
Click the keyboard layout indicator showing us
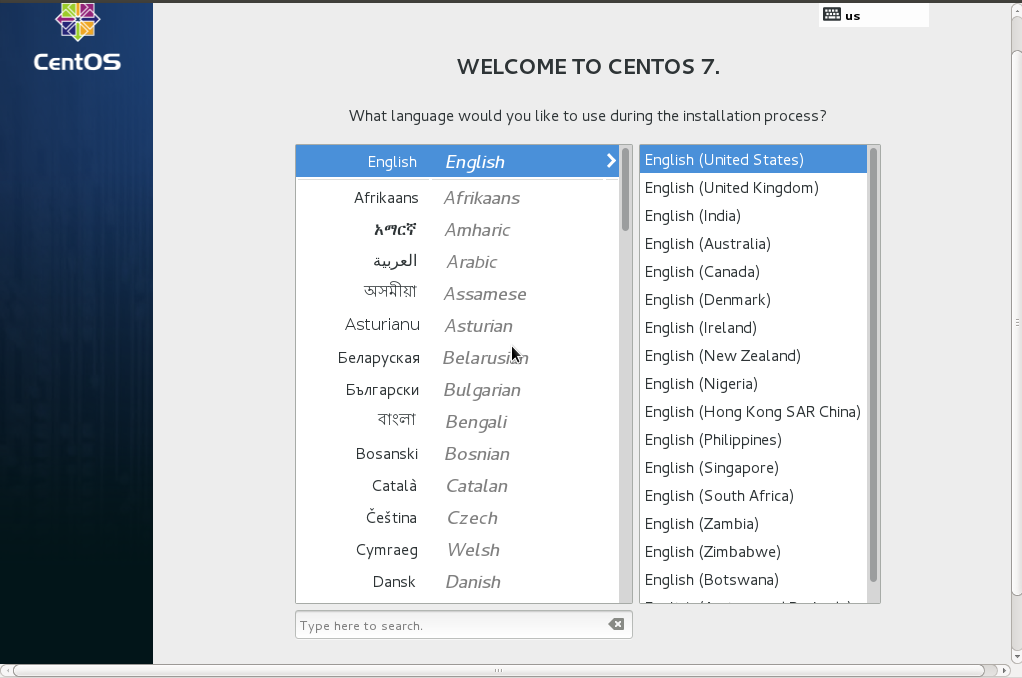[860, 14]
